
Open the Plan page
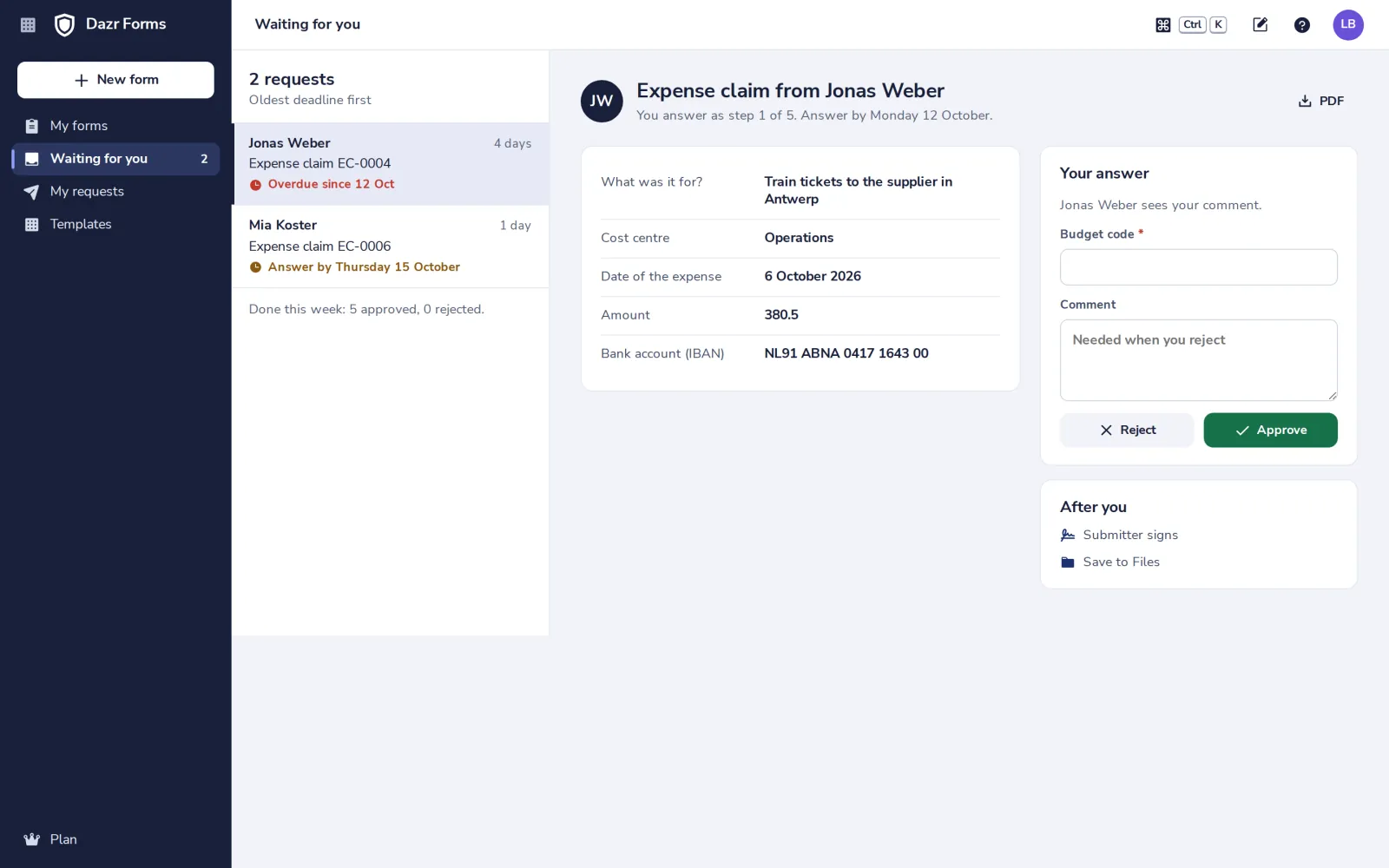[x=115, y=839]
